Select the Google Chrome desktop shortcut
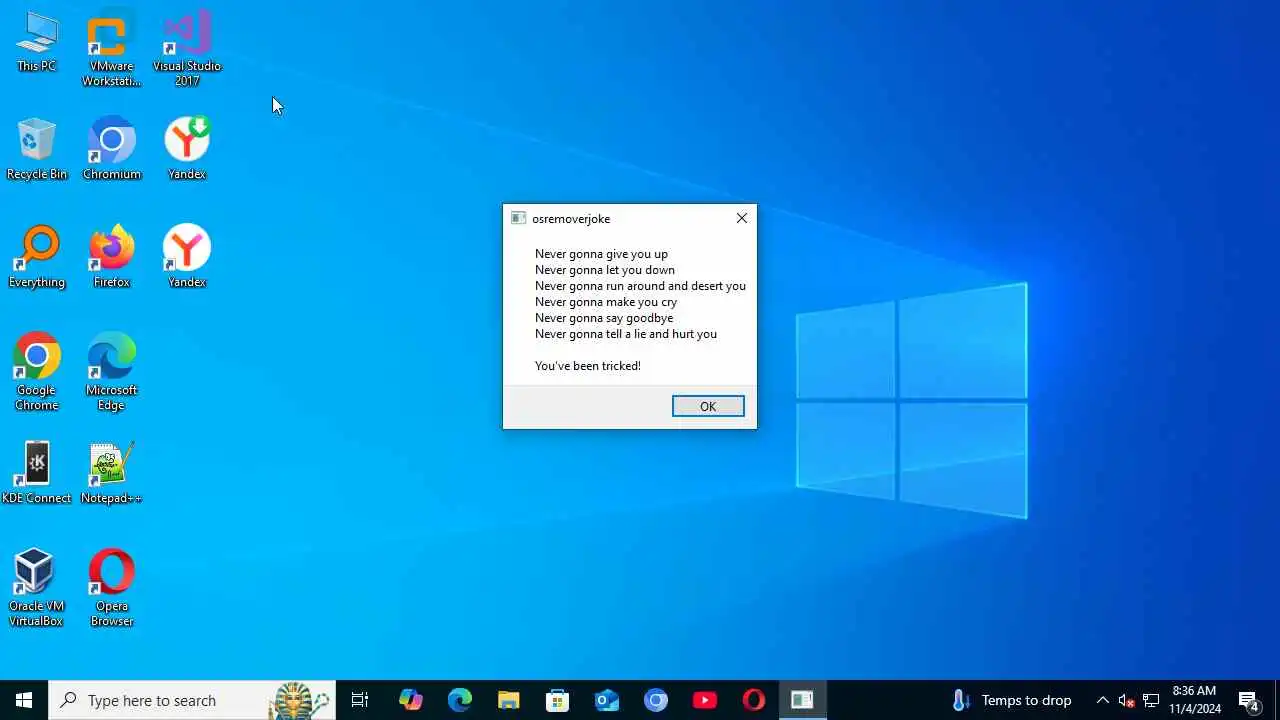Image resolution: width=1280 pixels, height=720 pixels. pyautogui.click(x=37, y=372)
